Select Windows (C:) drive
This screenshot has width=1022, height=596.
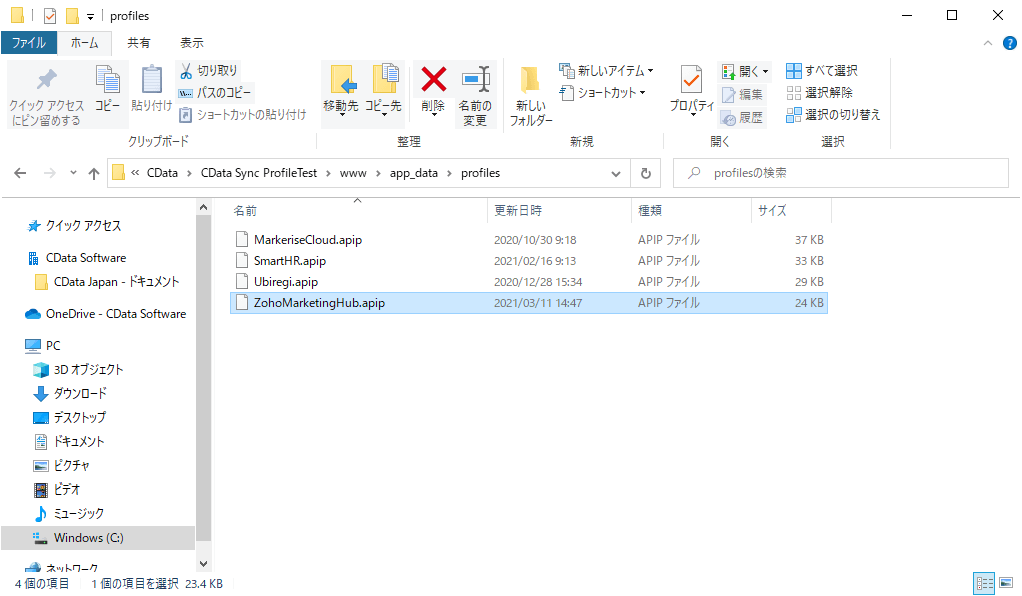98,538
